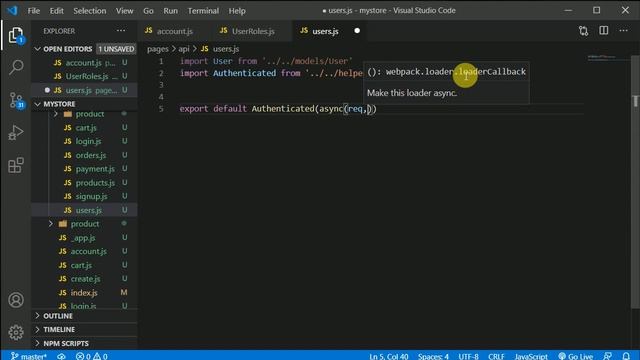Expand the product folder below users.js
The height and width of the screenshot is (360, 640).
tap(84, 224)
